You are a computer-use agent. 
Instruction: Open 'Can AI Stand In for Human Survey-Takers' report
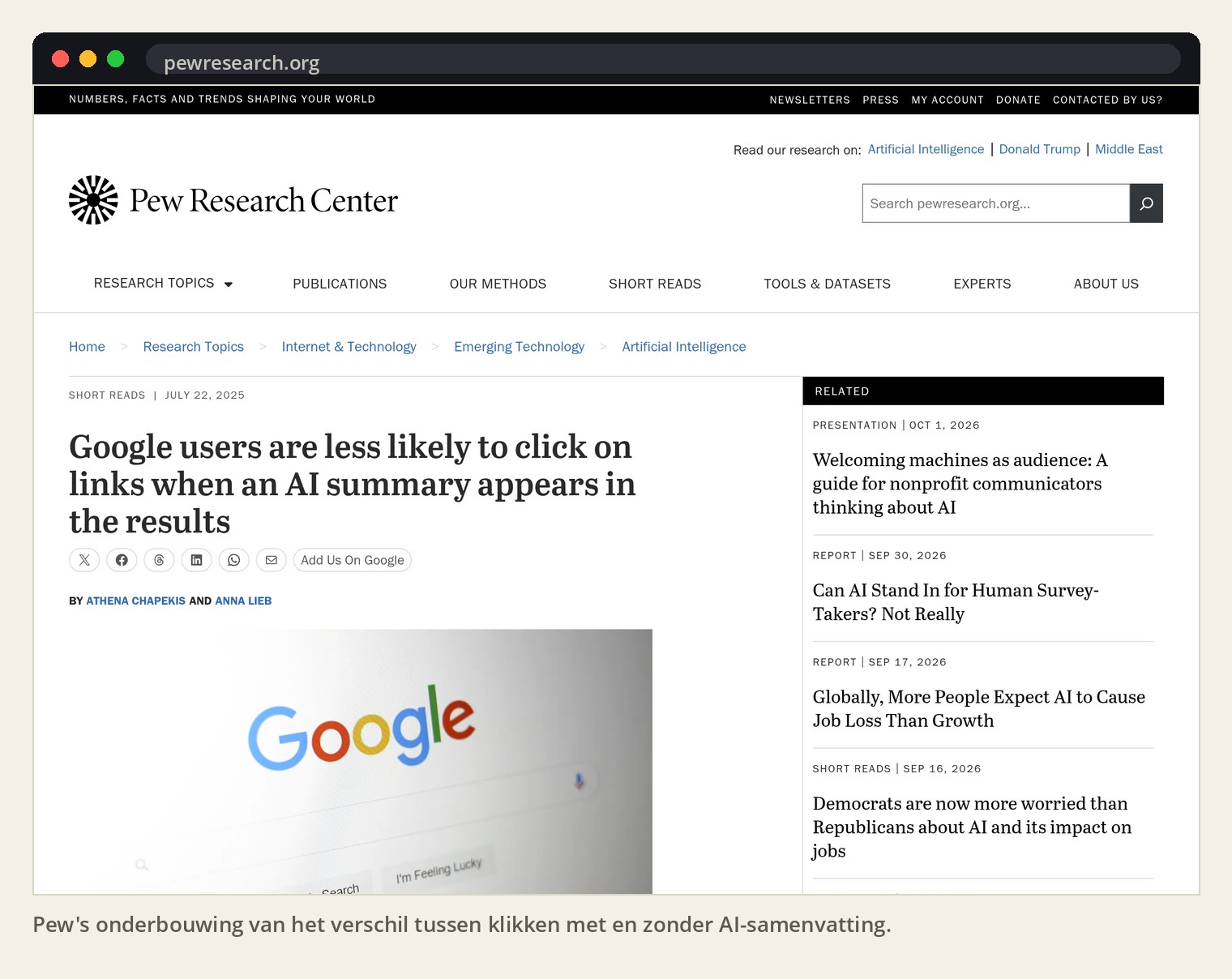click(956, 602)
